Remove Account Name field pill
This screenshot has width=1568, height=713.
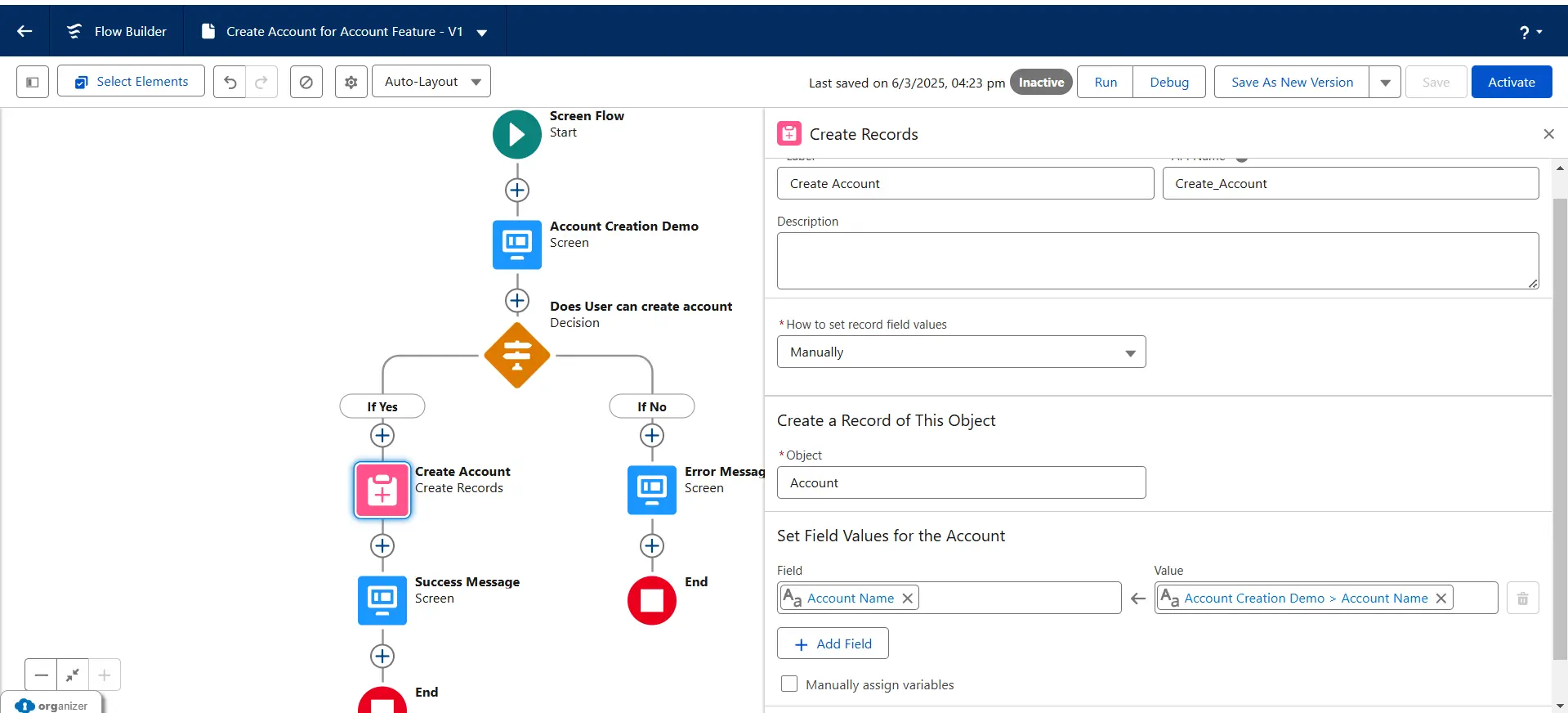[x=907, y=599]
